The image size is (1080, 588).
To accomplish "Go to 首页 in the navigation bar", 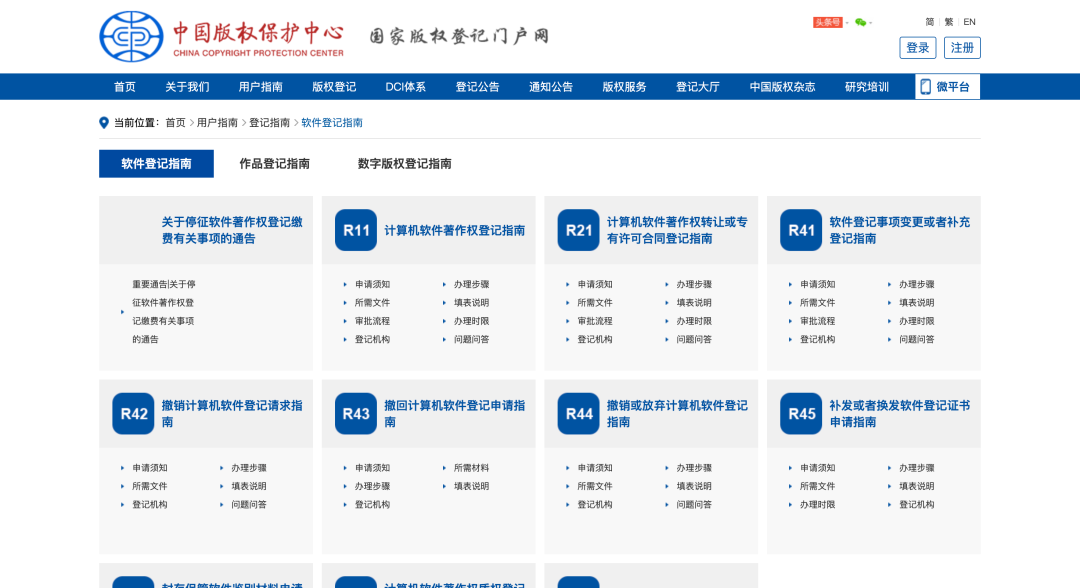I will point(125,87).
